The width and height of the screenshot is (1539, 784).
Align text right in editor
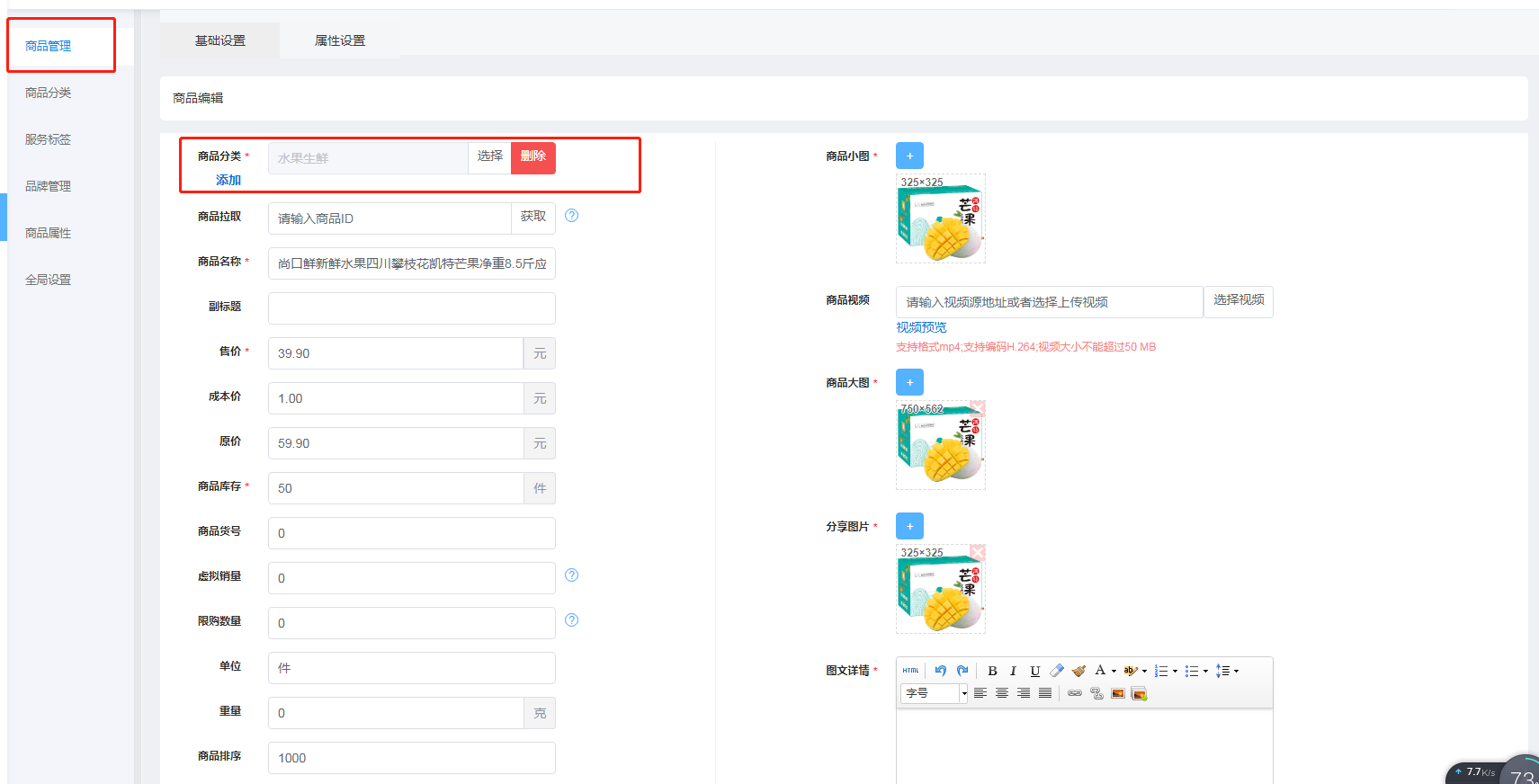(1024, 693)
